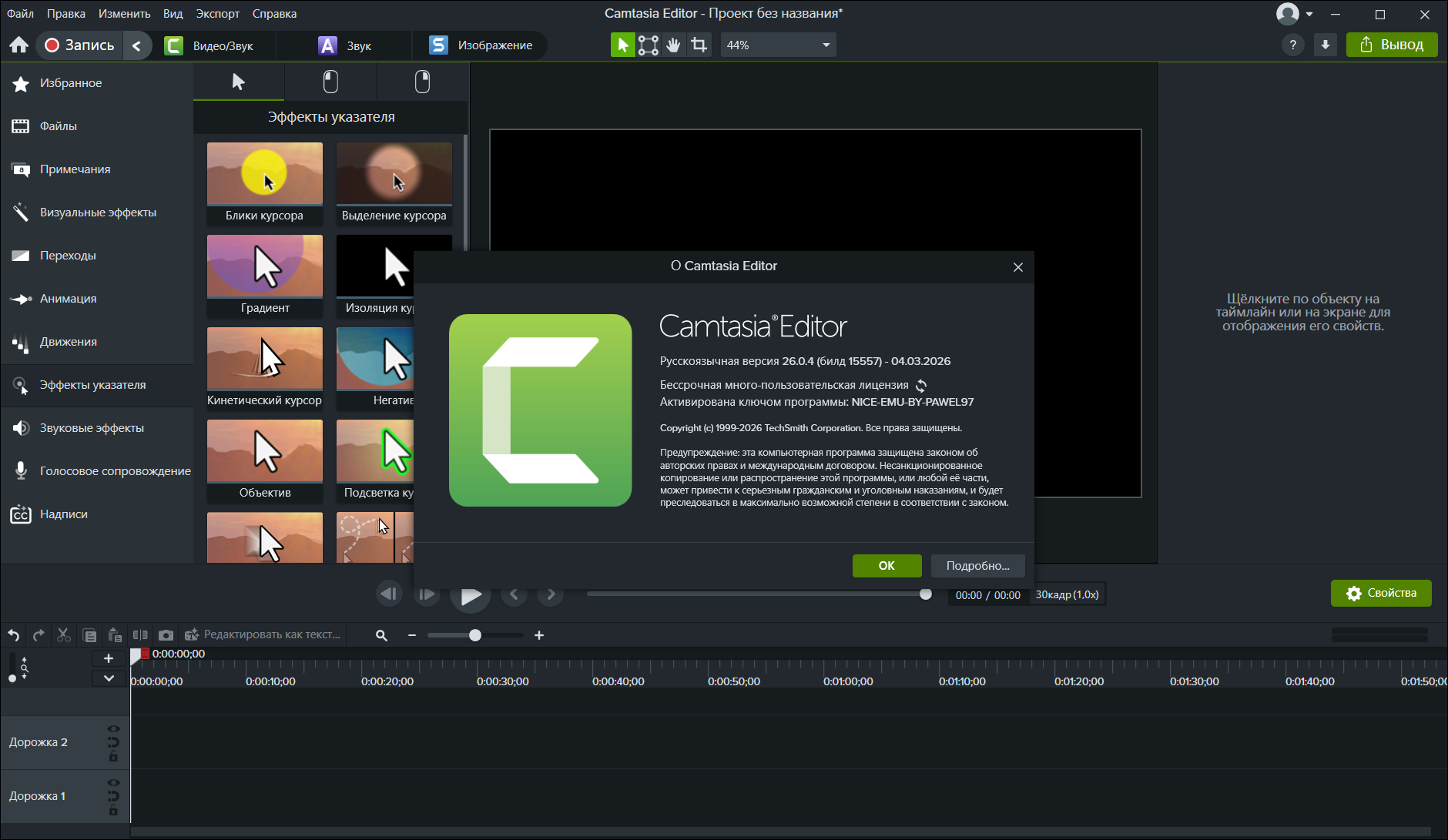1448x840 pixels.
Task: Activate the Pan hand tool
Action: coord(674,45)
